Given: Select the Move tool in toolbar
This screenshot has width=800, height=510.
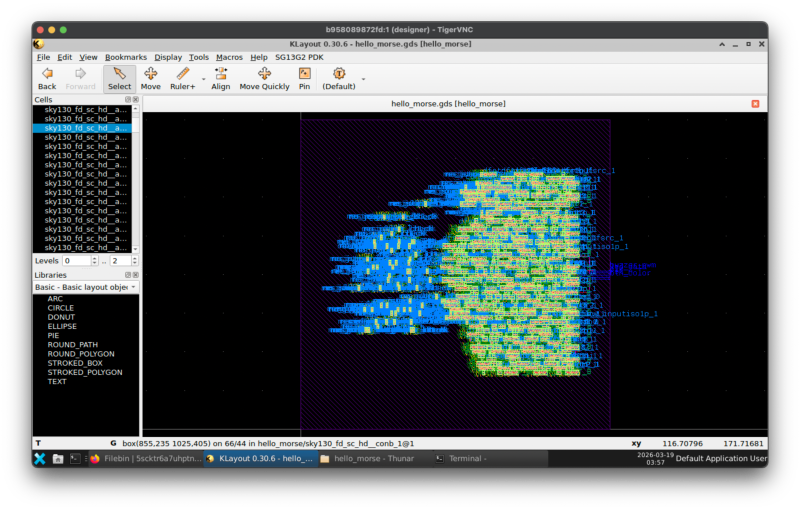Looking at the screenshot, I should (150, 79).
